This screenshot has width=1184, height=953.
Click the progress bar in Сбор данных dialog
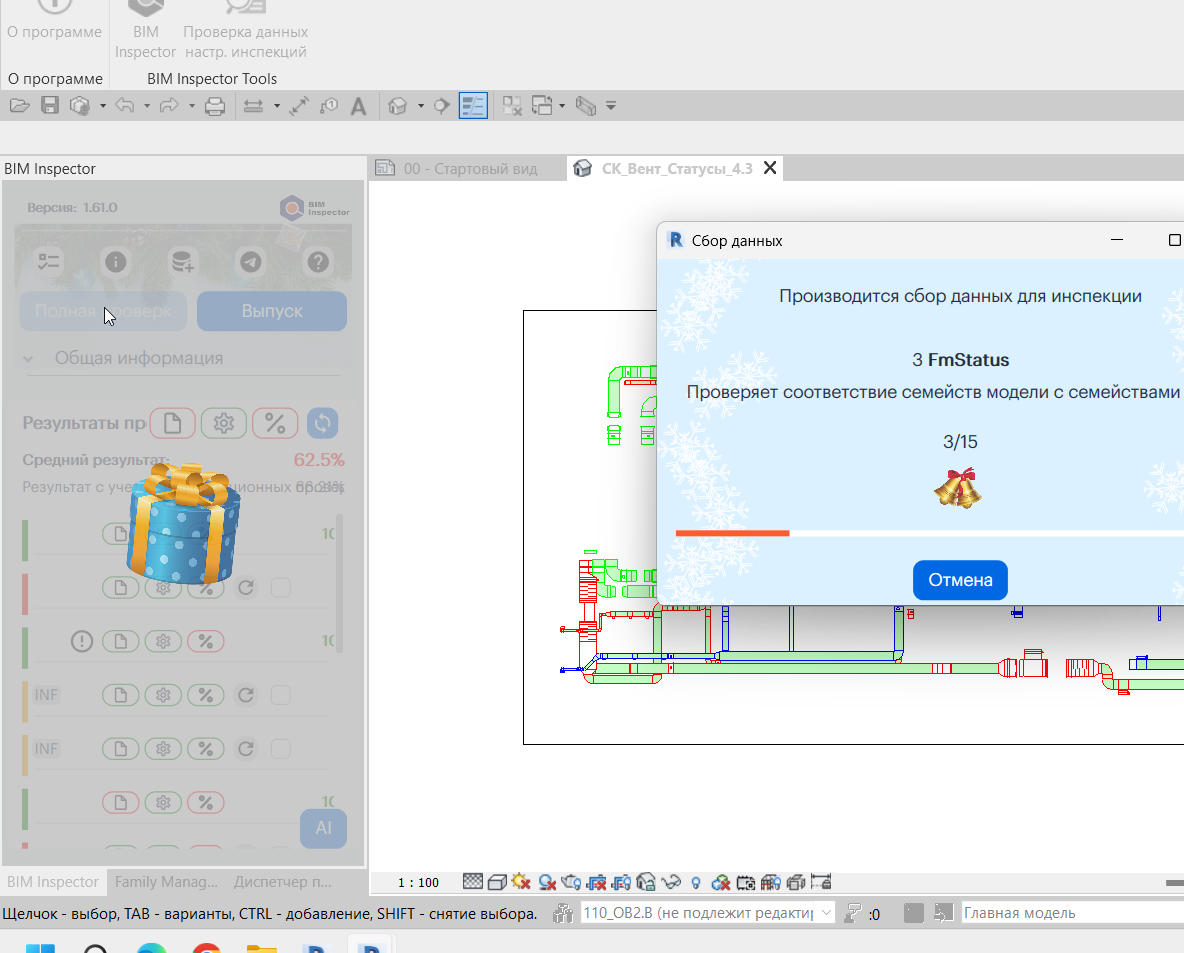tap(930, 533)
